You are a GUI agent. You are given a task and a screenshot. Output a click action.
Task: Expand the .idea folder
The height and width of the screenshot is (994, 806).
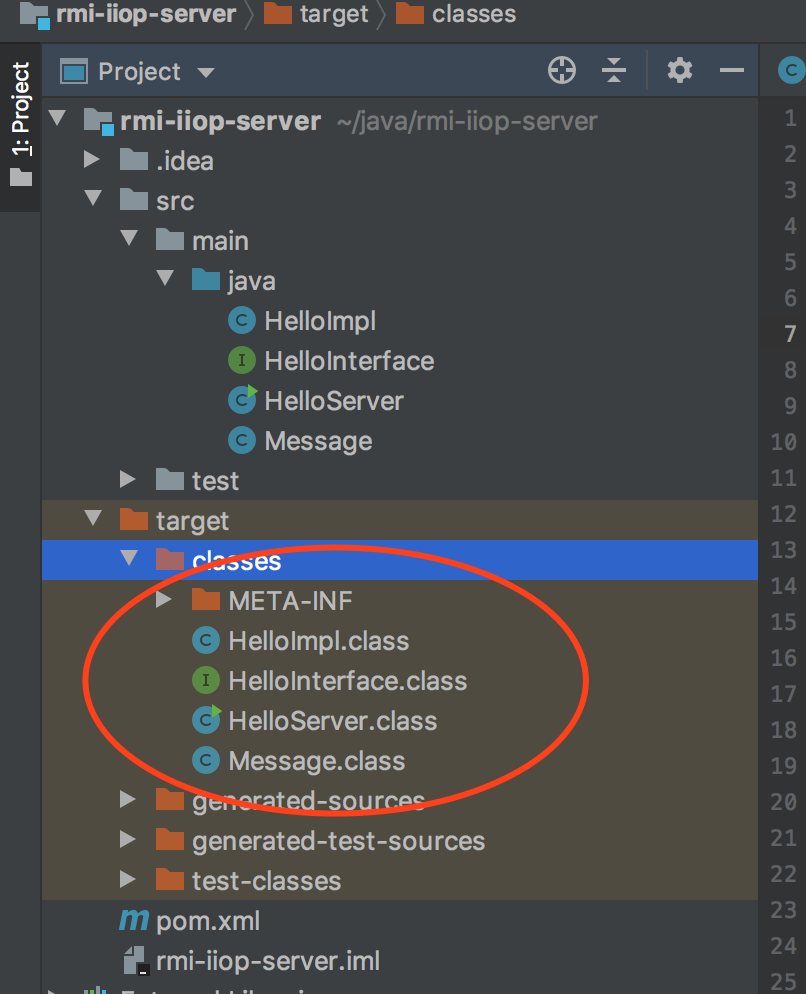click(x=92, y=159)
